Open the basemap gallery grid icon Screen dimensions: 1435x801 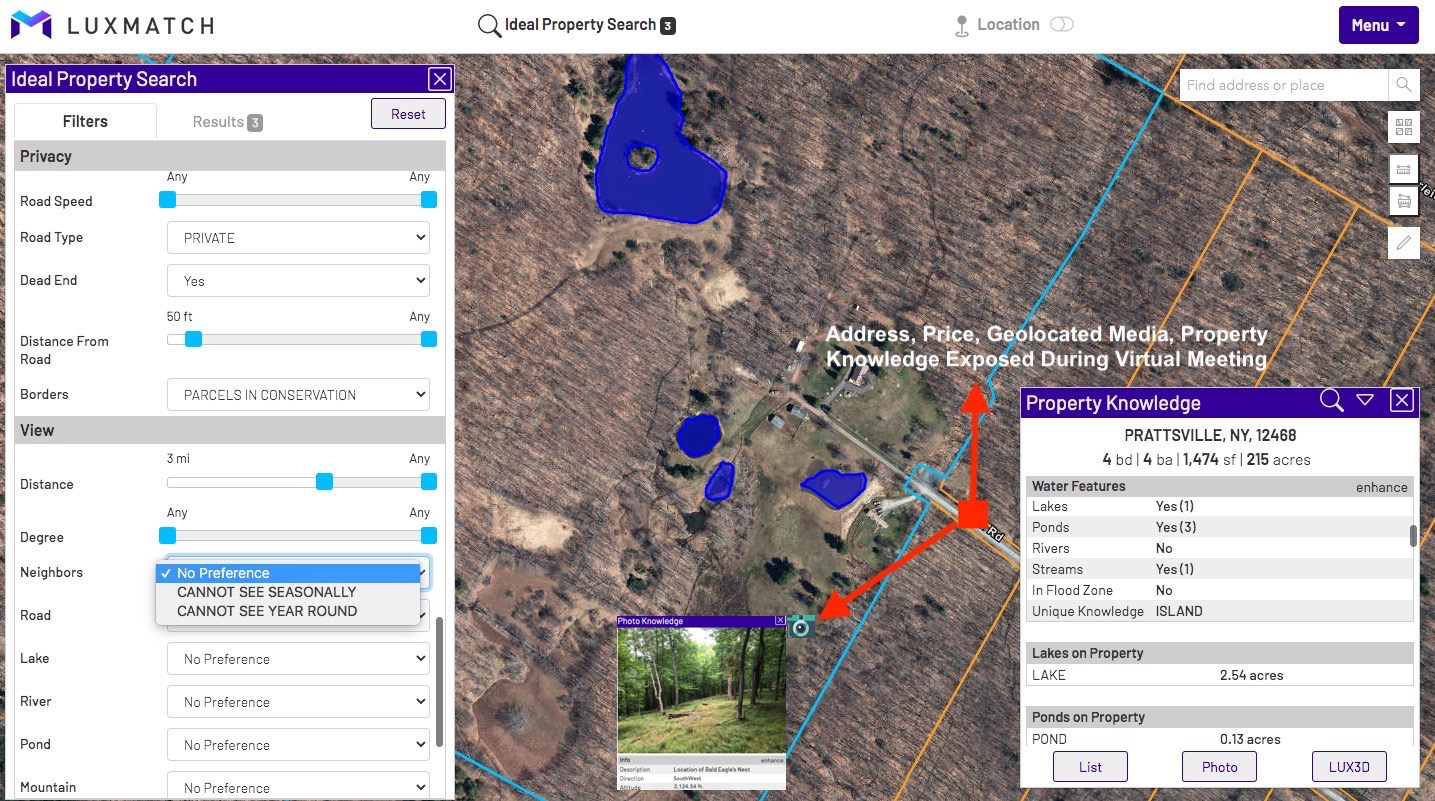(1404, 127)
